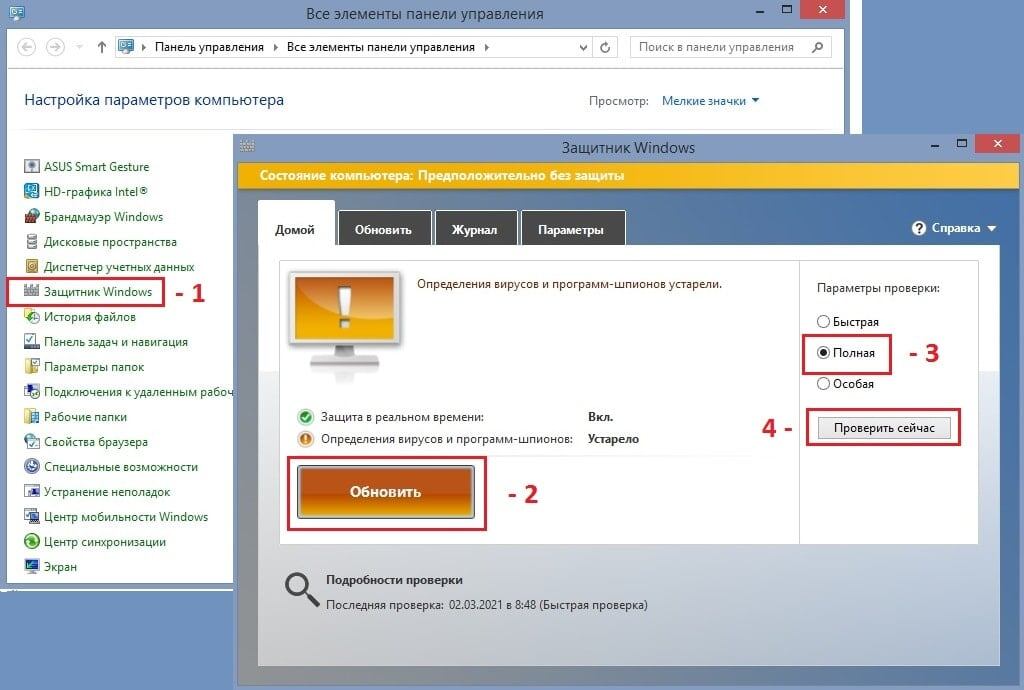This screenshot has width=1024, height=690.
Task: Click the ASUS Smart Gesture icon
Action: (31, 166)
